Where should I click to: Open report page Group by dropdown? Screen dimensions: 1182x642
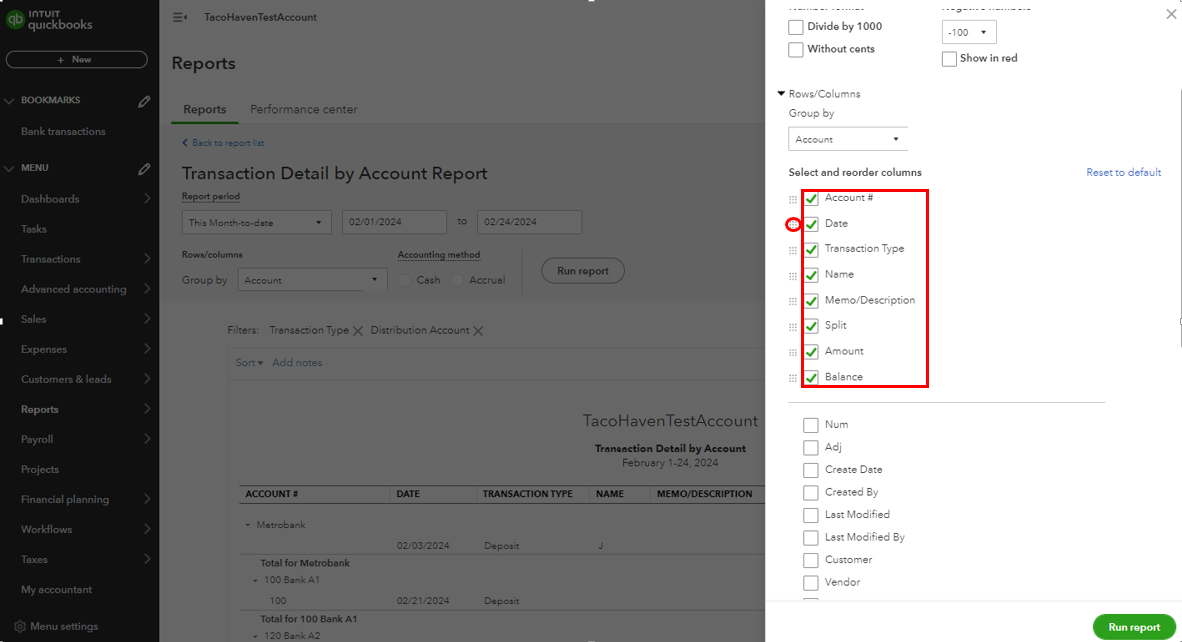pyautogui.click(x=312, y=280)
